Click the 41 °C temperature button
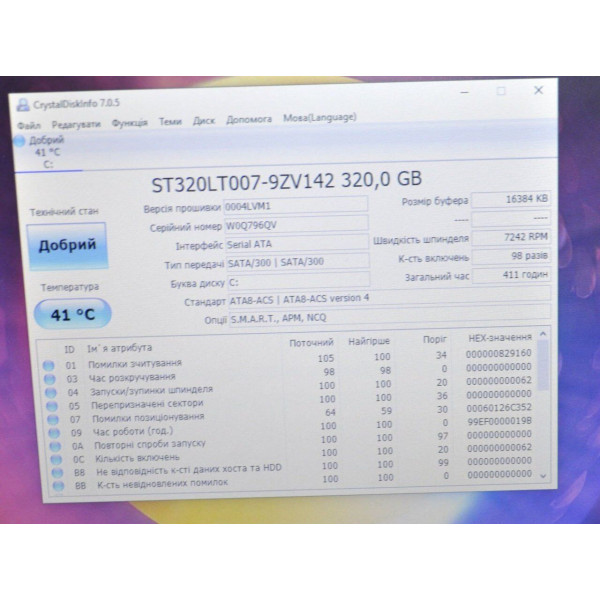This screenshot has height=600, width=600. (73, 314)
